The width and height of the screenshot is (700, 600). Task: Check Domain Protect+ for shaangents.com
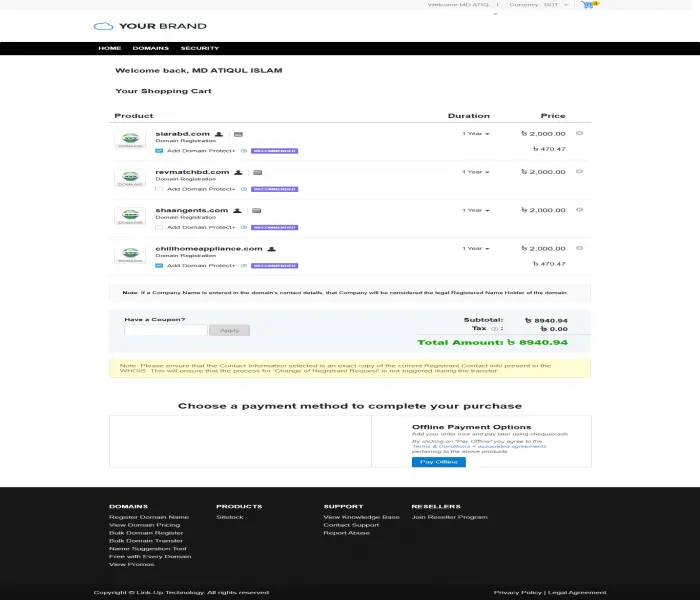(159, 227)
